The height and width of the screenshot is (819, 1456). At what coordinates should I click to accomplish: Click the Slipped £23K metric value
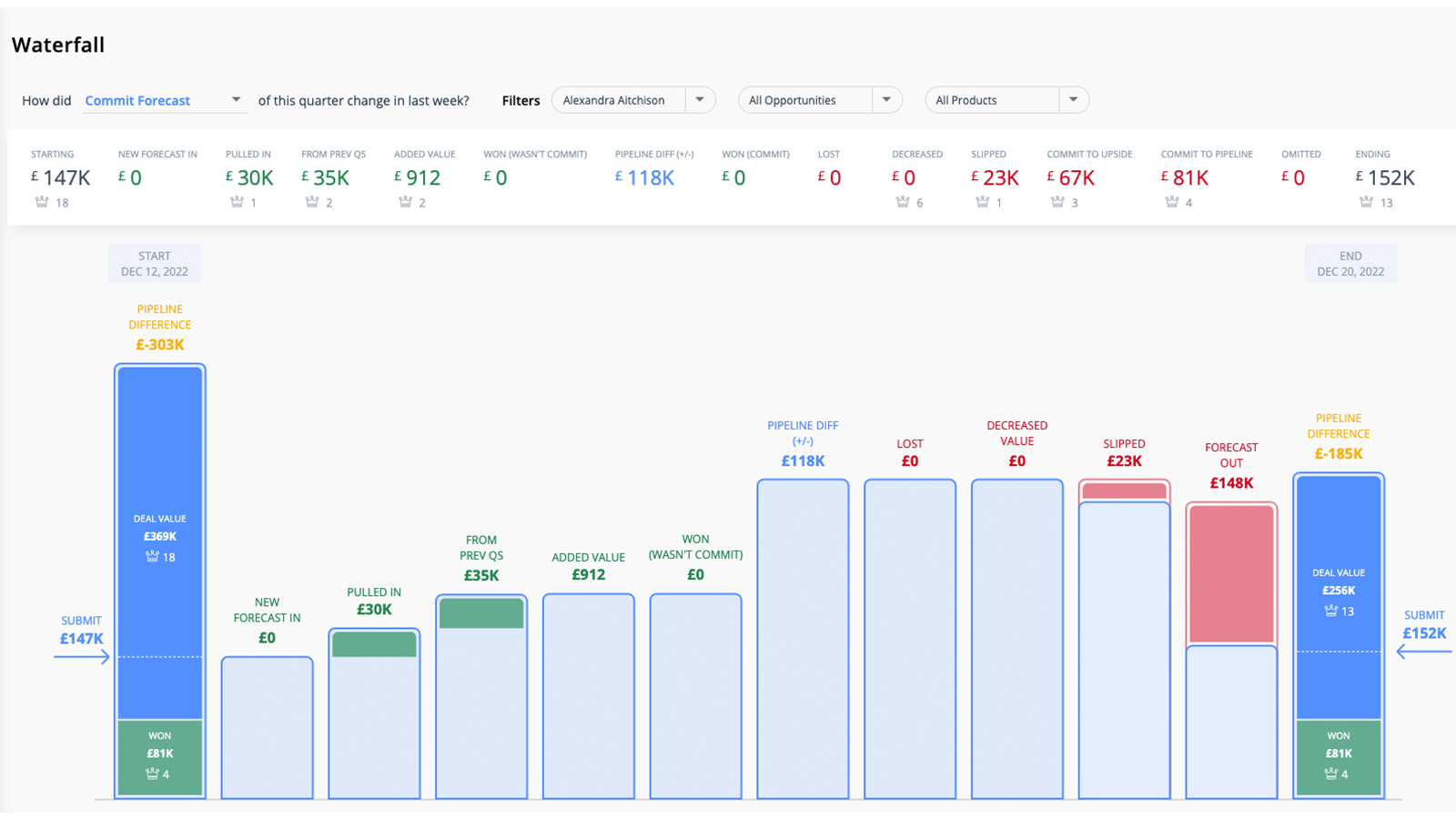pos(1000,178)
